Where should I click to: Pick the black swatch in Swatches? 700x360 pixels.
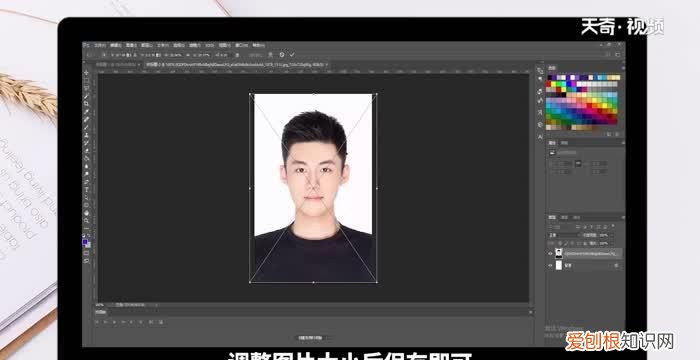click(x=550, y=78)
